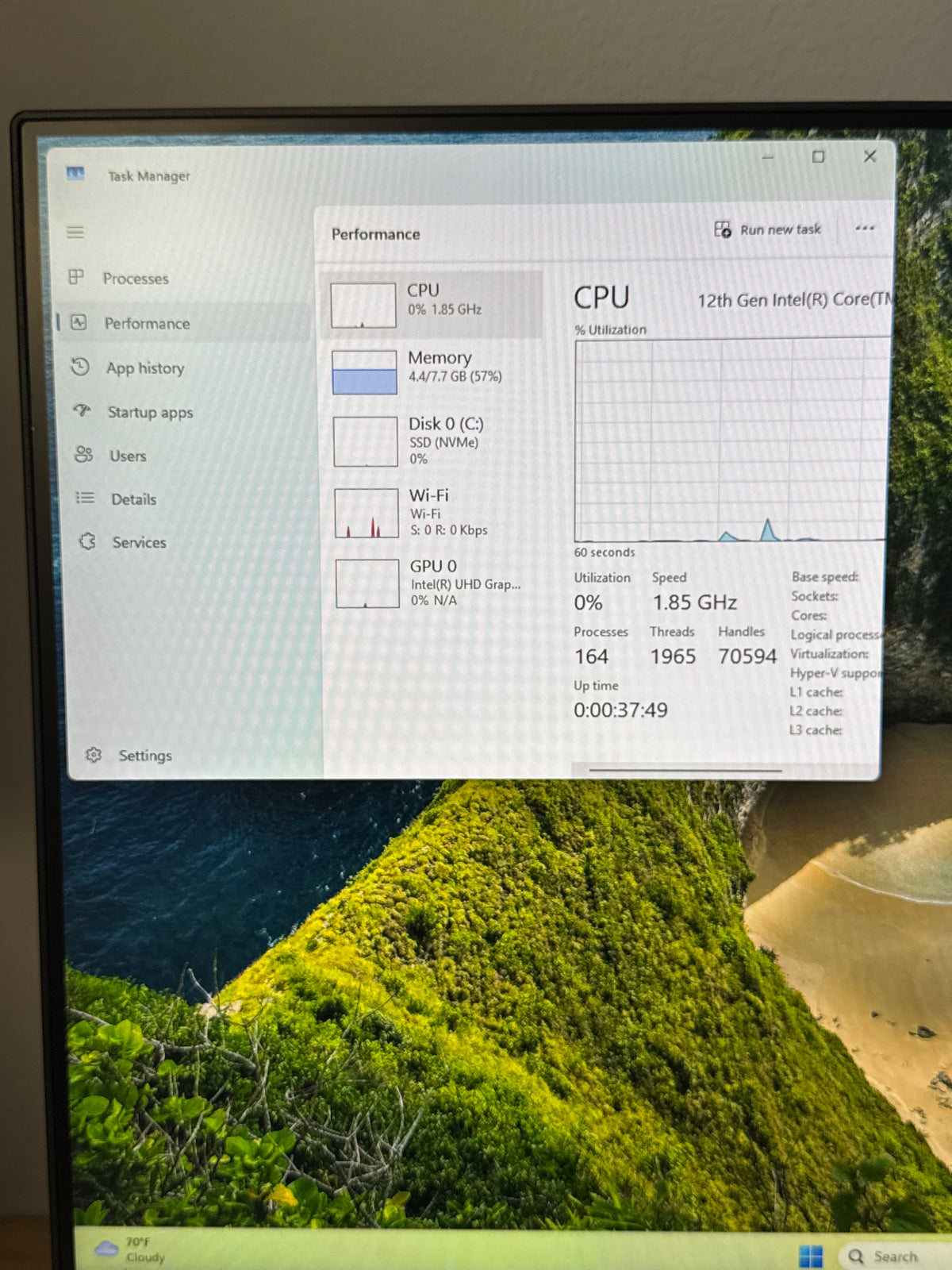Select the GPU 0 resource entry
The height and width of the screenshot is (1270, 952).
[x=435, y=583]
